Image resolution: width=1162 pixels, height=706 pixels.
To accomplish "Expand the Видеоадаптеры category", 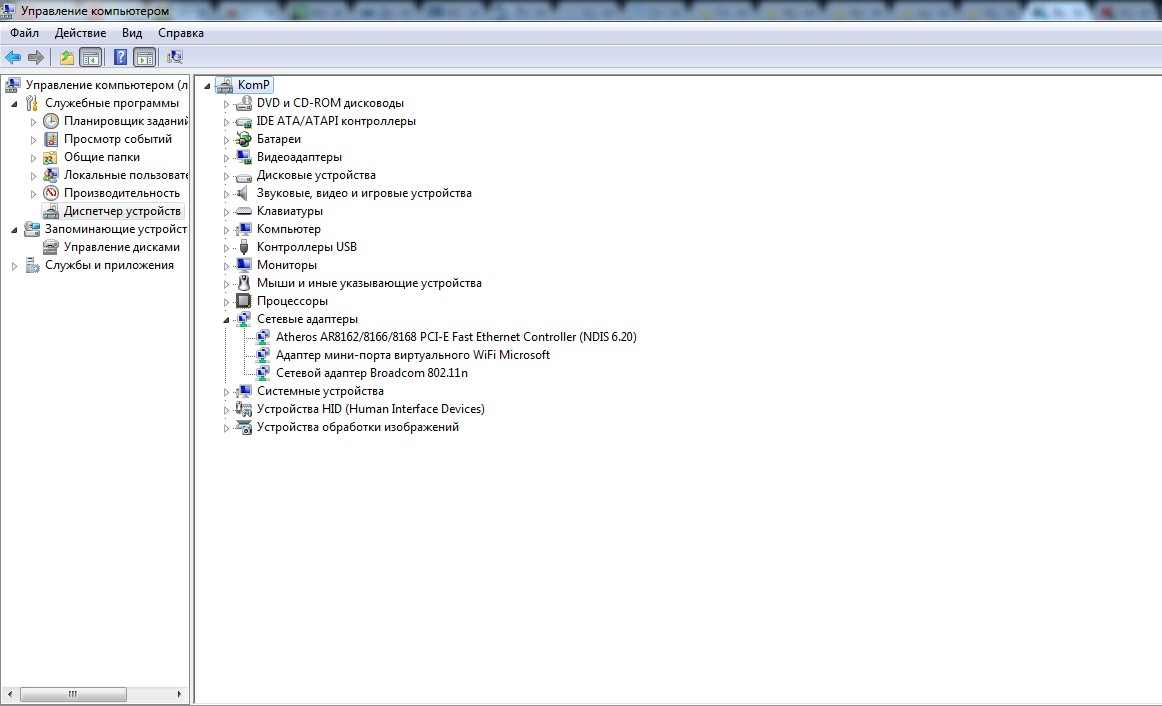I will (x=227, y=158).
